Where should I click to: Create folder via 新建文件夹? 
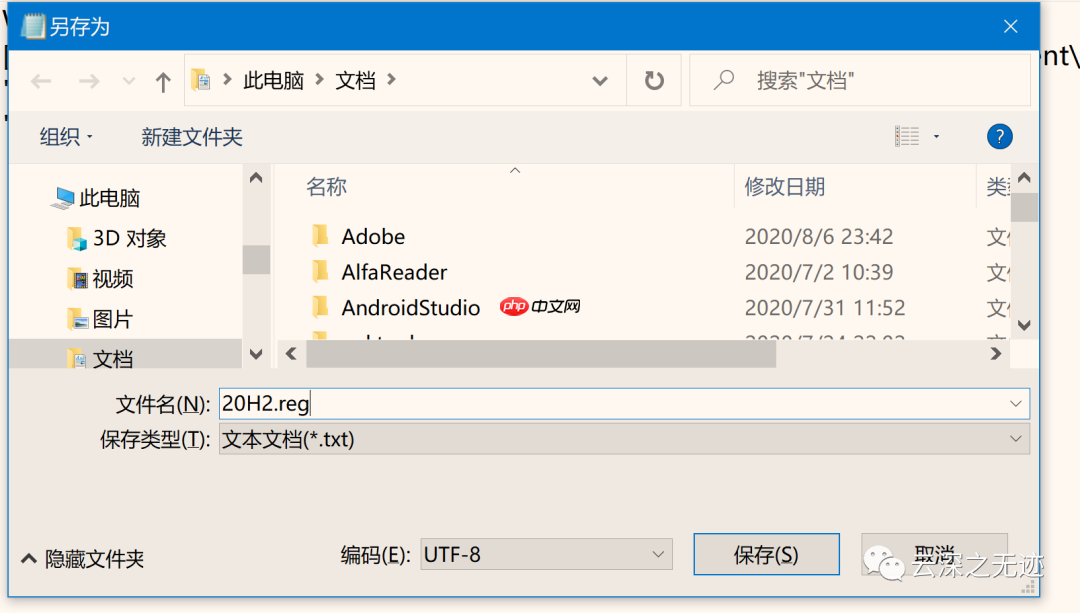tap(191, 137)
